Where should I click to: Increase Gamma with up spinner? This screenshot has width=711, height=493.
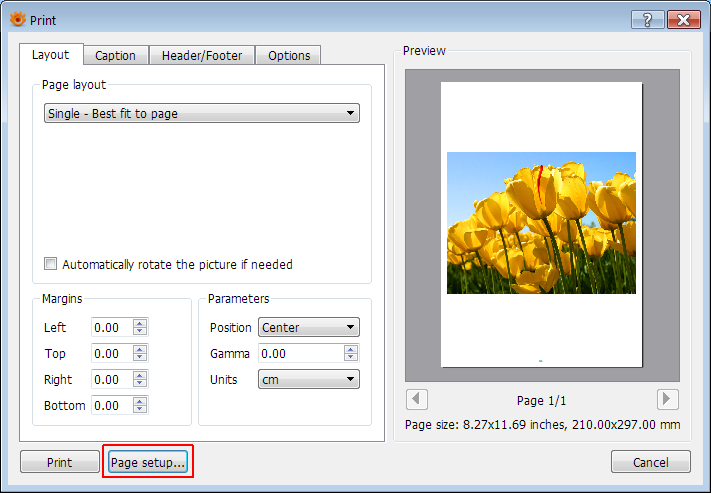(x=351, y=349)
